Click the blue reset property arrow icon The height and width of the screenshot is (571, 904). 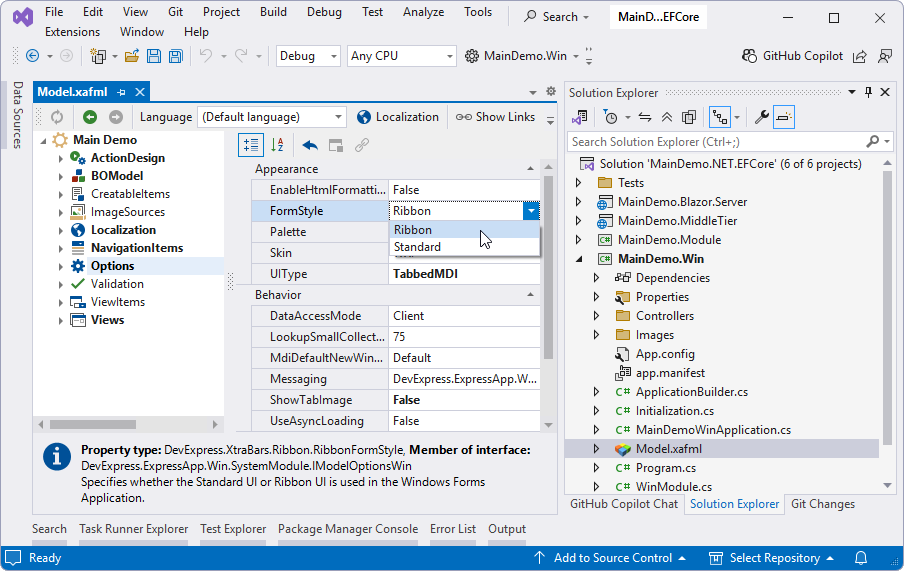(x=310, y=145)
